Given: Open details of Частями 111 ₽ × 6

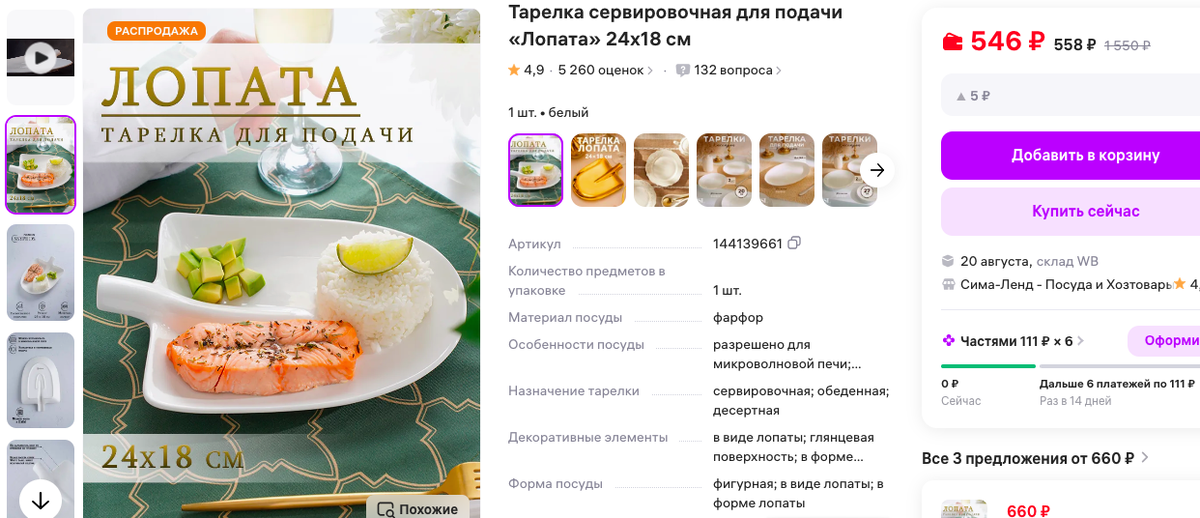Looking at the screenshot, I should pyautogui.click(x=1014, y=341).
